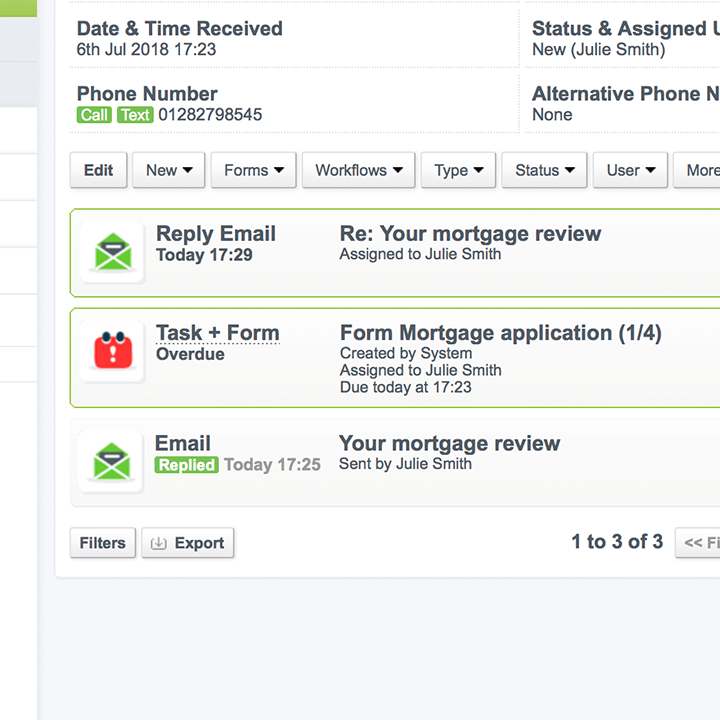Click the Reply Email envelope icon
The height and width of the screenshot is (720, 720).
(x=112, y=252)
